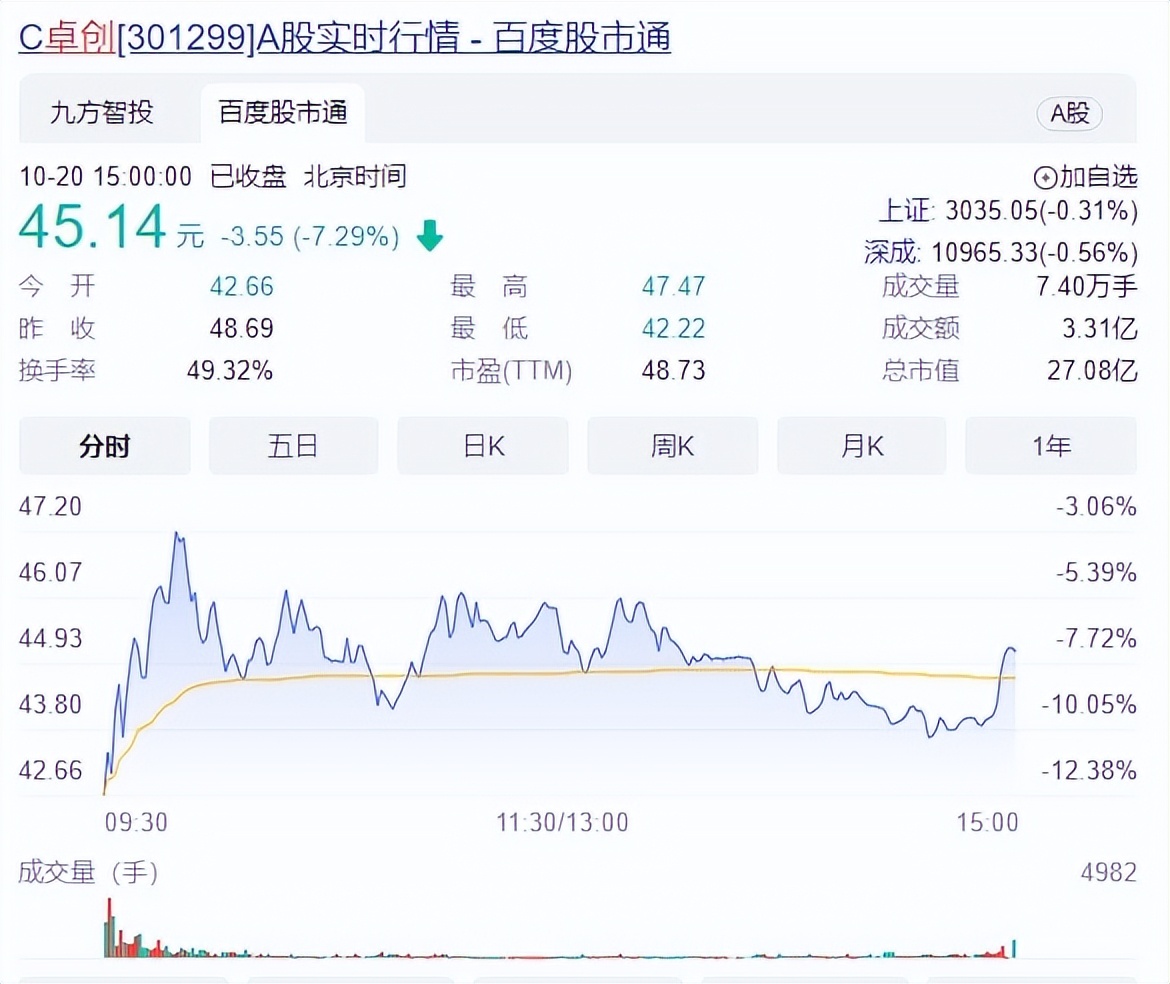This screenshot has width=1170, height=984.
Task: Open the 月K monthly candlestick chart
Action: 862,446
